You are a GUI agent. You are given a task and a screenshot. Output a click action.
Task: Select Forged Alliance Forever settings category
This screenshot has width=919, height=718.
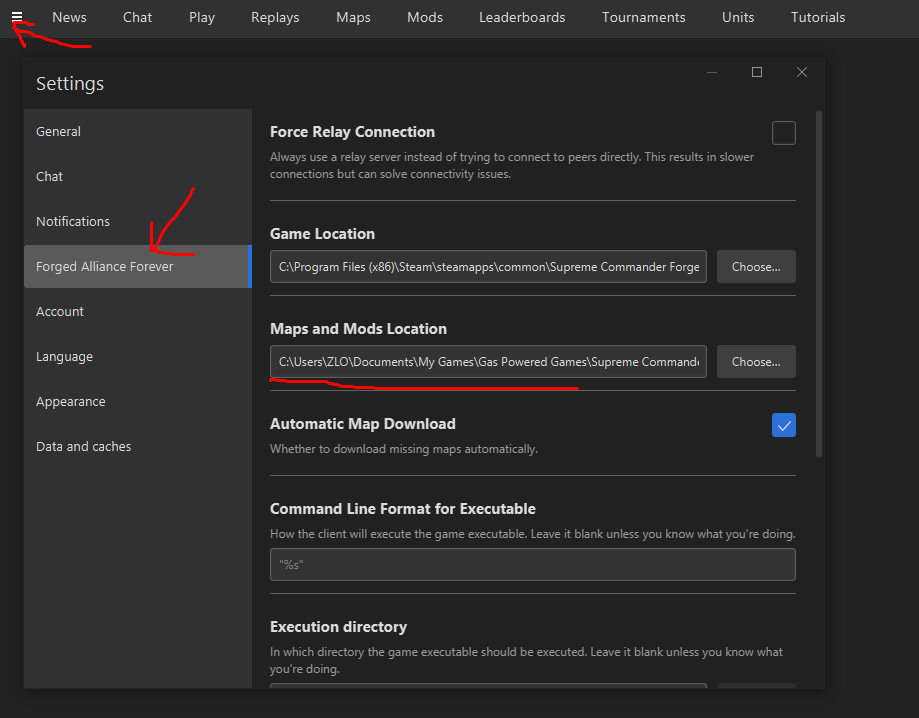pos(138,267)
